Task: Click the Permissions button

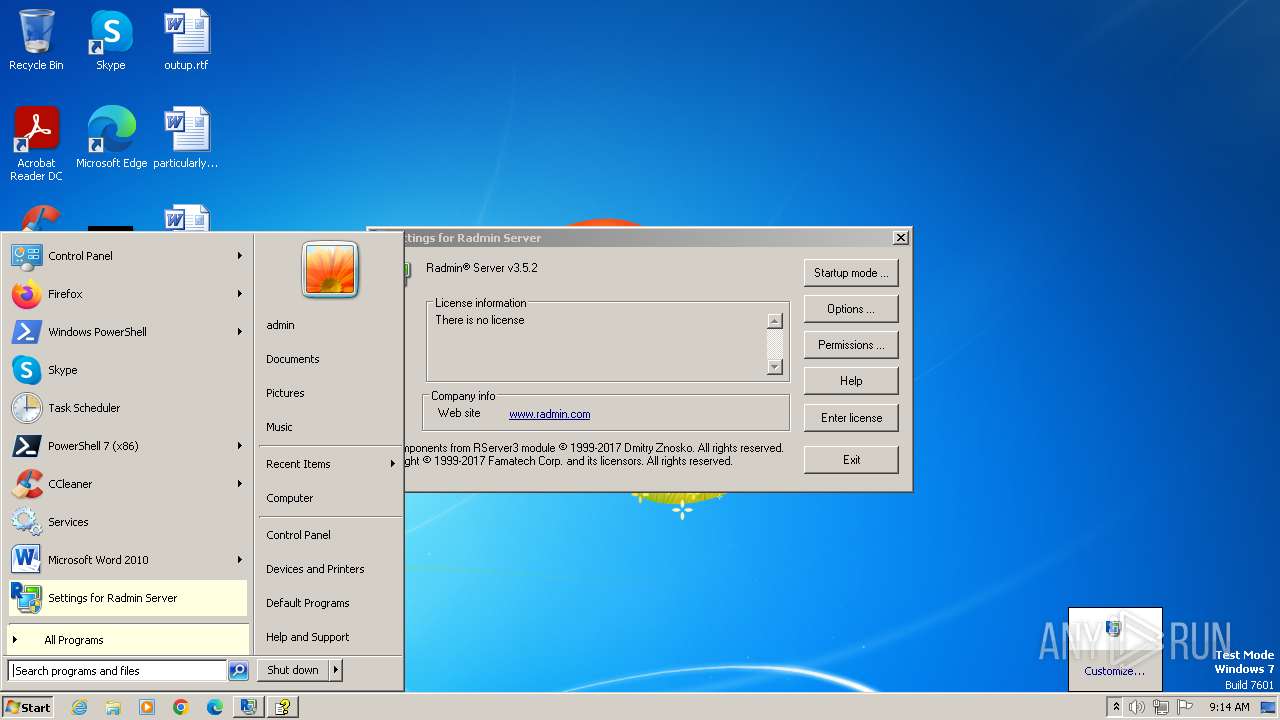Action: [851, 345]
